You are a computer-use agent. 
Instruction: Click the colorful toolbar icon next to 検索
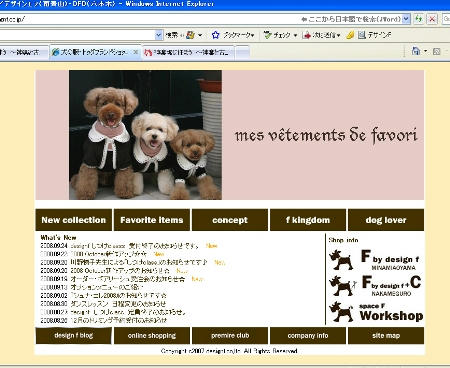point(190,35)
